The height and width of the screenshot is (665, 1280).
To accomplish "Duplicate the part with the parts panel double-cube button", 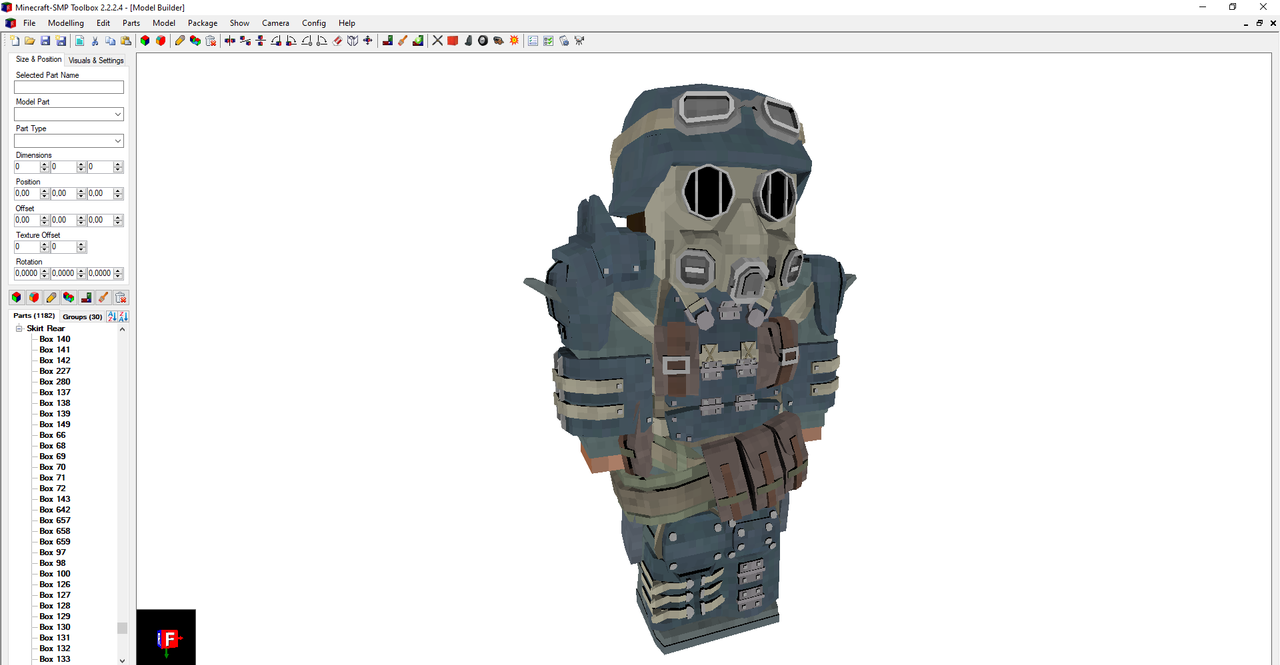I will tap(68, 297).
